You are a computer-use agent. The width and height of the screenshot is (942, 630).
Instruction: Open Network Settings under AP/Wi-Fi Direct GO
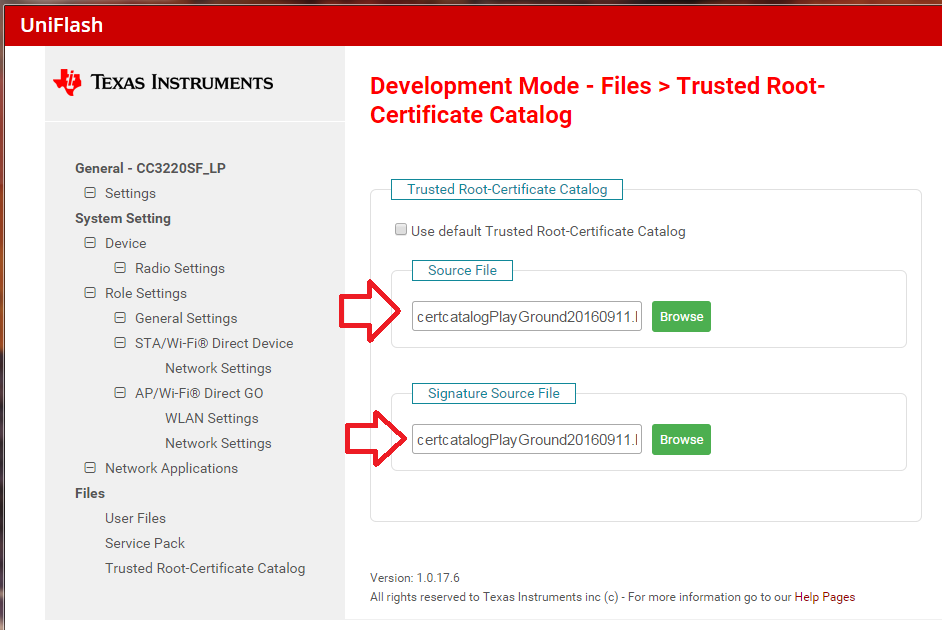pyautogui.click(x=218, y=443)
